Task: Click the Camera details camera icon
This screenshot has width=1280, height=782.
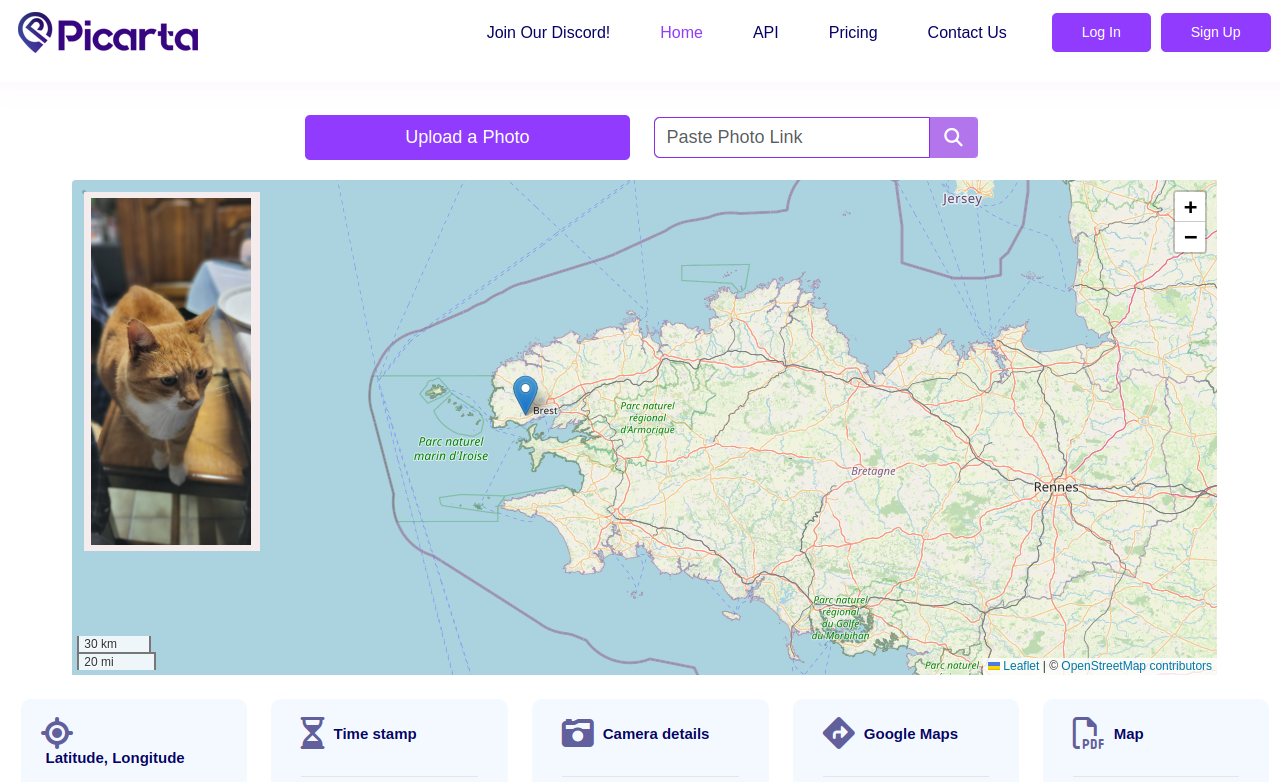Action: (577, 733)
